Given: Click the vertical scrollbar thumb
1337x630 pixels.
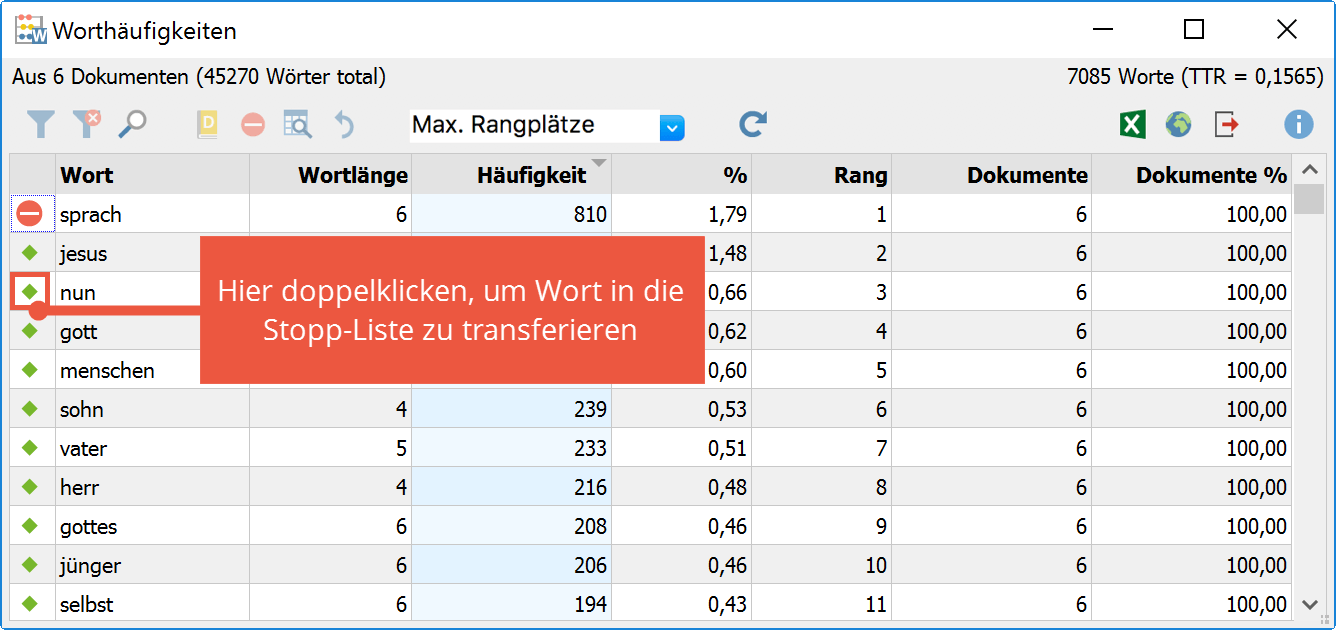Looking at the screenshot, I should (1309, 199).
